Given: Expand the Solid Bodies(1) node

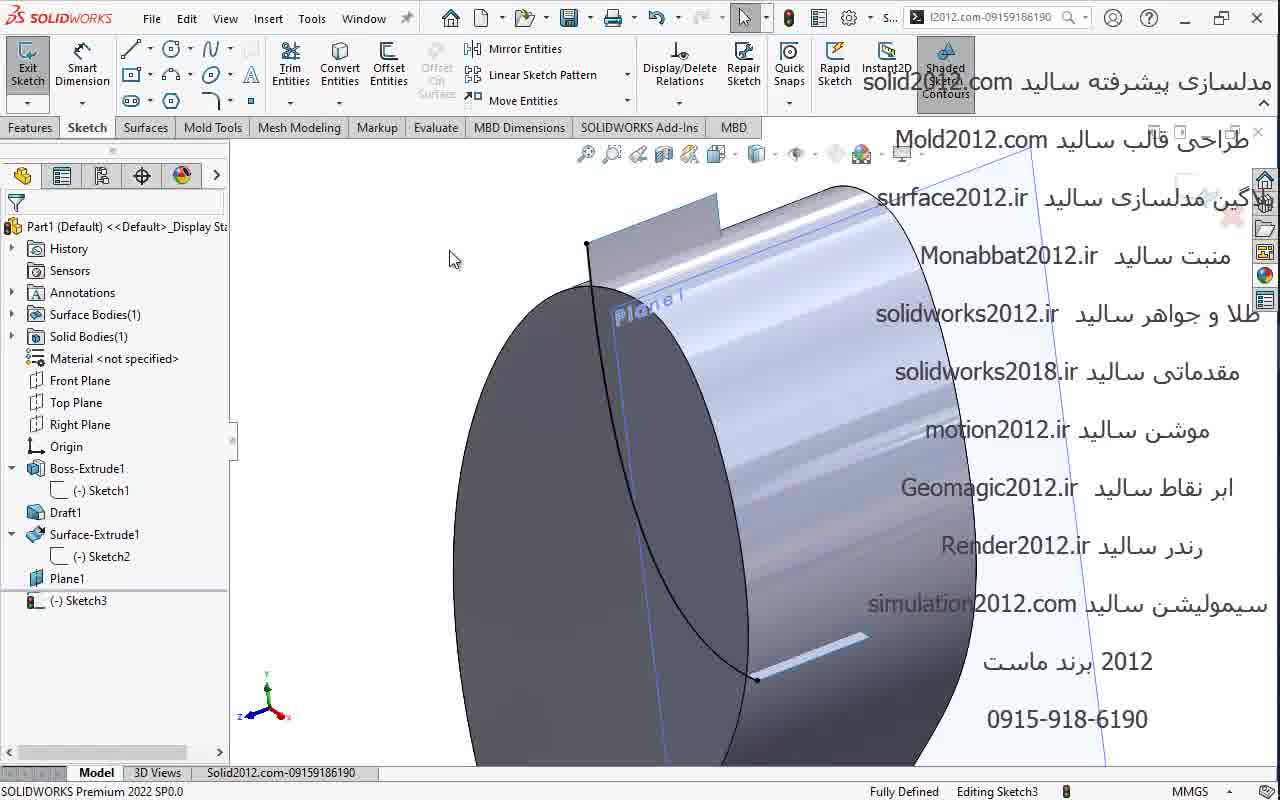Looking at the screenshot, I should pos(12,337).
